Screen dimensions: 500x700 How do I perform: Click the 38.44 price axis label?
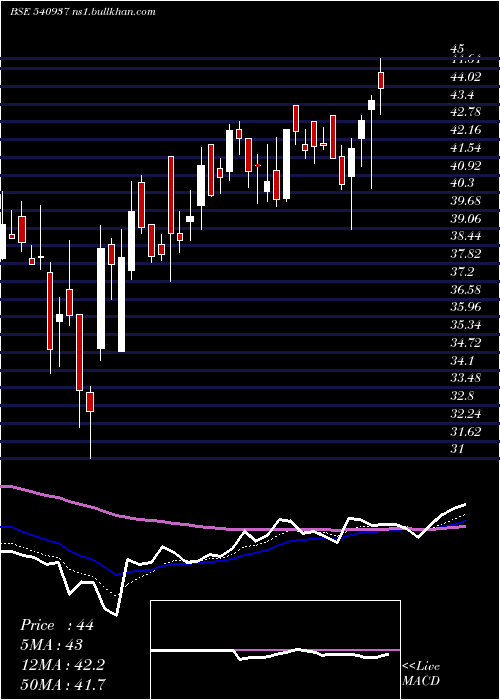click(466, 236)
